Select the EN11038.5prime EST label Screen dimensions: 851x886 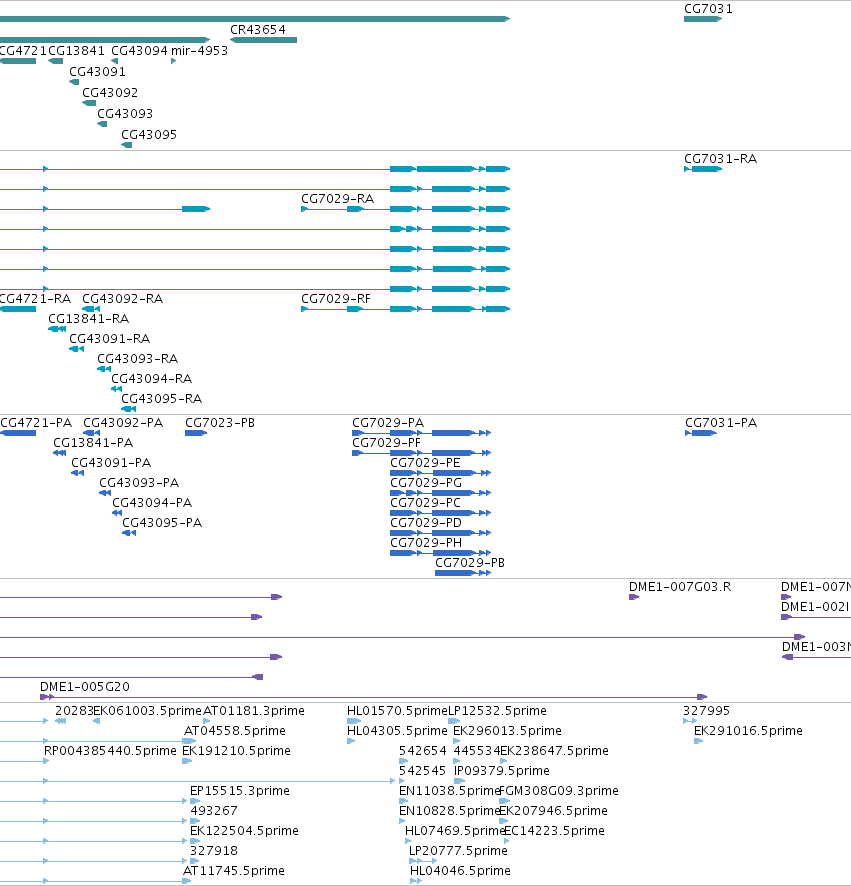[x=450, y=791]
